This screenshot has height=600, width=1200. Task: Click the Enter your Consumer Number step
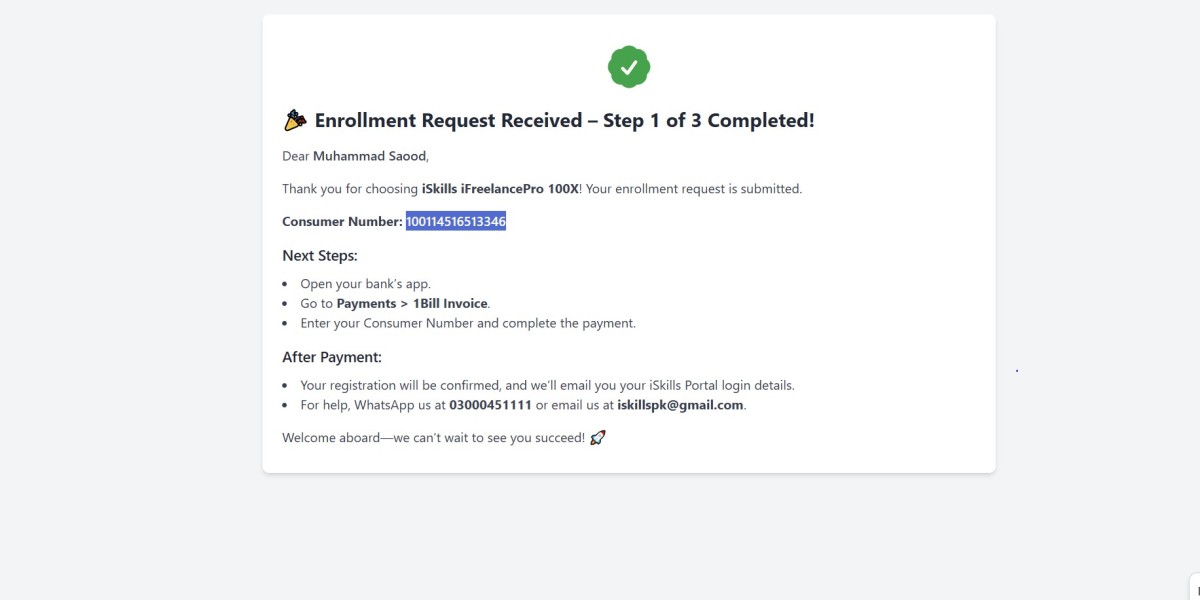coord(468,323)
